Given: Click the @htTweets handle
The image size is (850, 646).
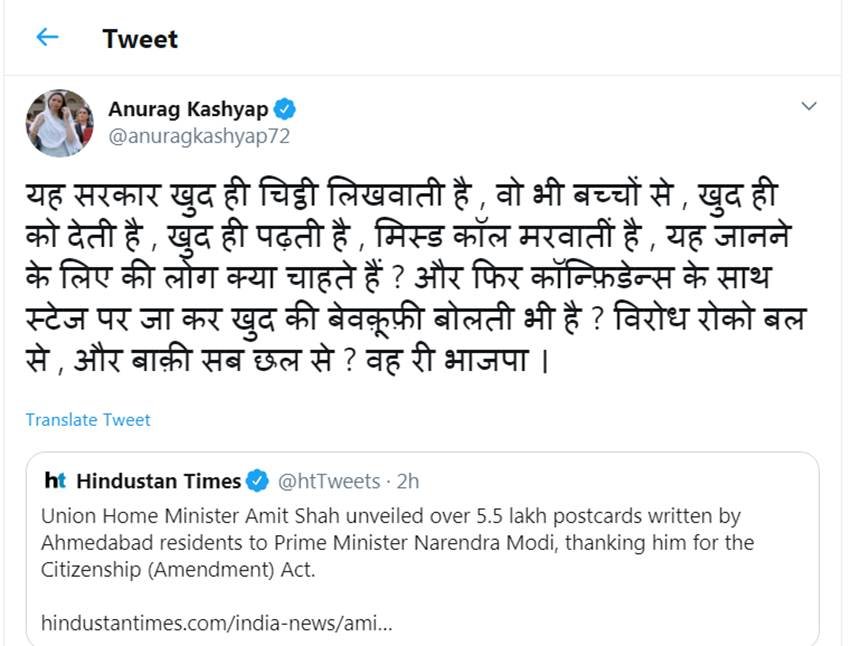Looking at the screenshot, I should pyautogui.click(x=328, y=480).
